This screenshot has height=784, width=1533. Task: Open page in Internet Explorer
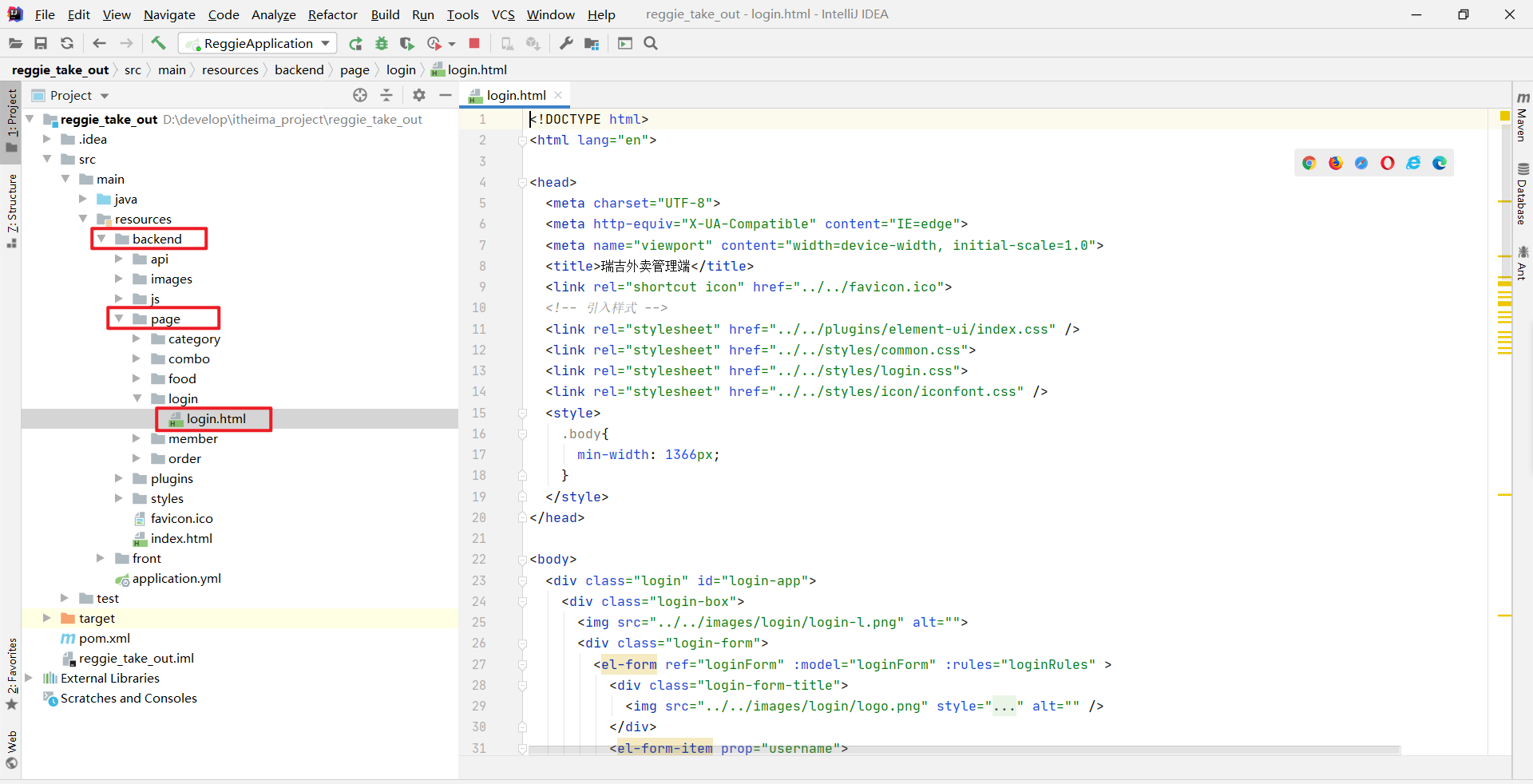tap(1413, 163)
